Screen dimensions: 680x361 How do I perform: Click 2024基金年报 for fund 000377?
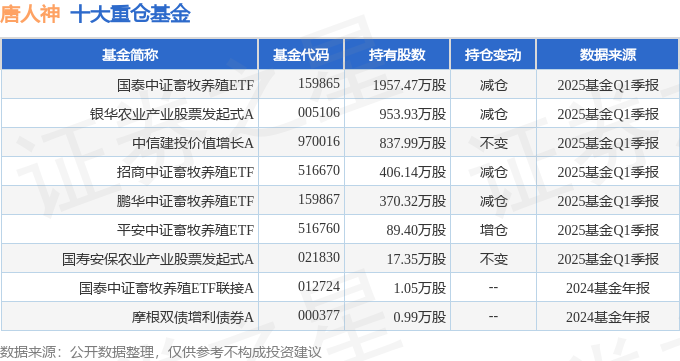[608, 317]
